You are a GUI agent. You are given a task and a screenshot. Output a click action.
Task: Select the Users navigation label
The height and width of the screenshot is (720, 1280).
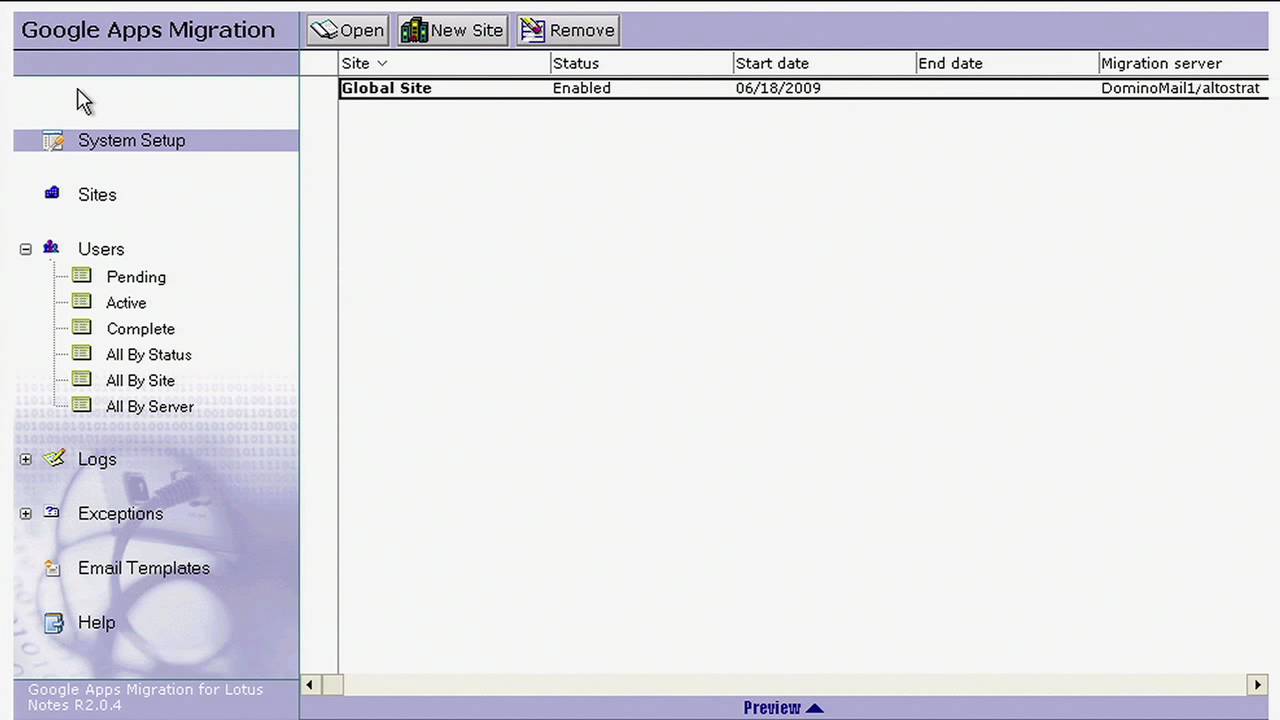101,249
